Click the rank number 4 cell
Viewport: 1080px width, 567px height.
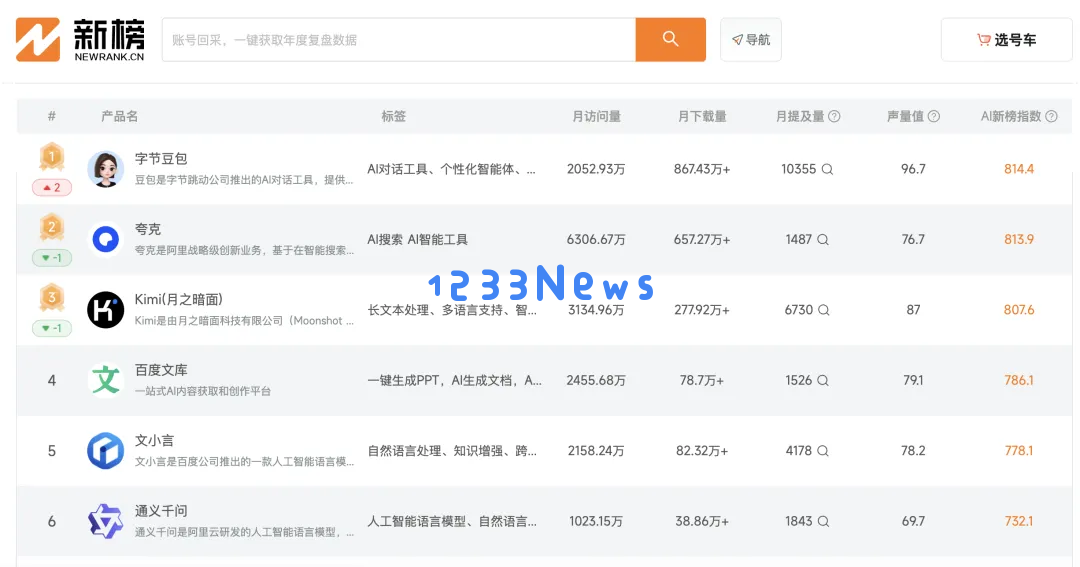52,380
